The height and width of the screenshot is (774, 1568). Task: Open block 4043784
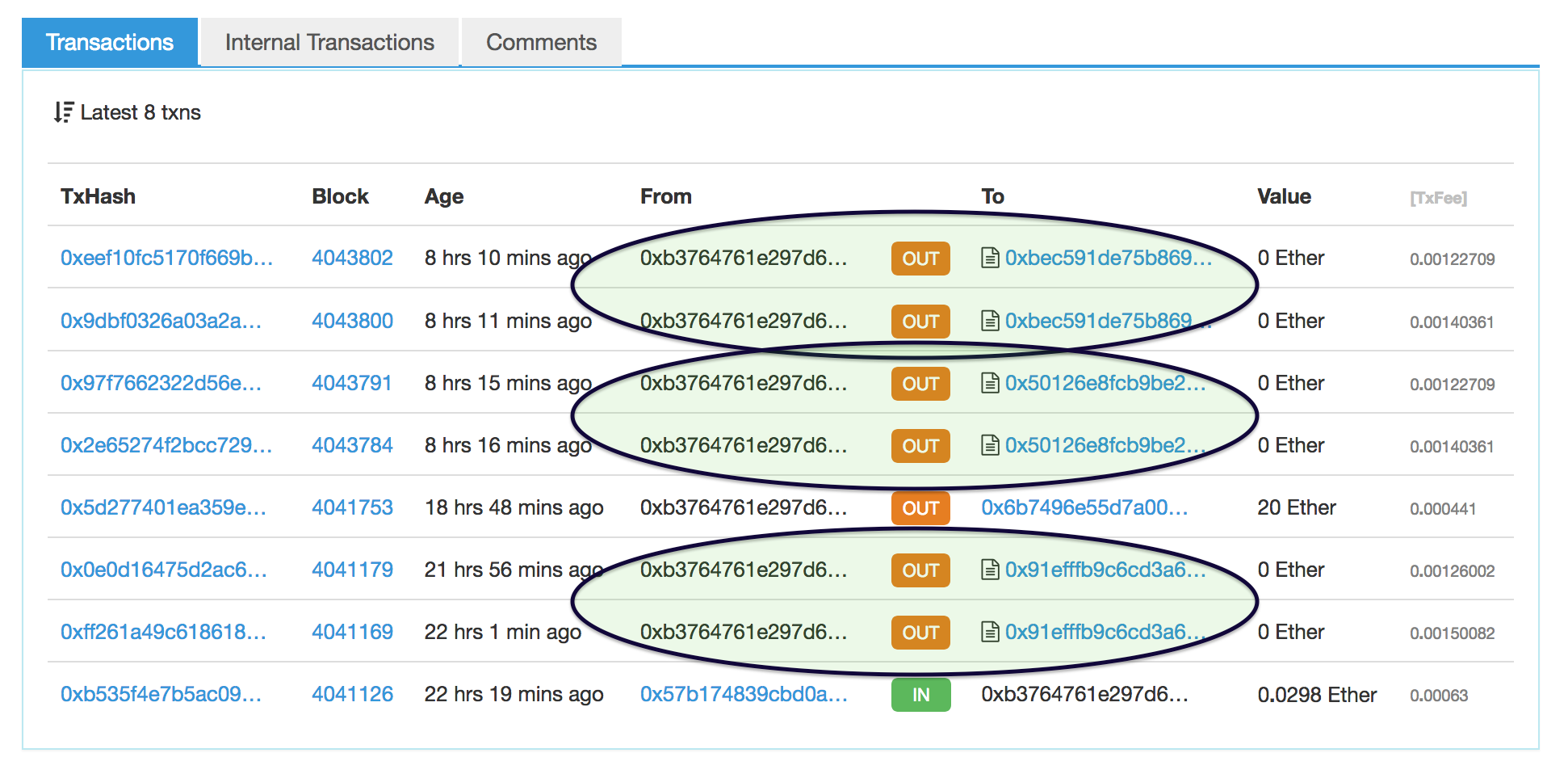[352, 445]
